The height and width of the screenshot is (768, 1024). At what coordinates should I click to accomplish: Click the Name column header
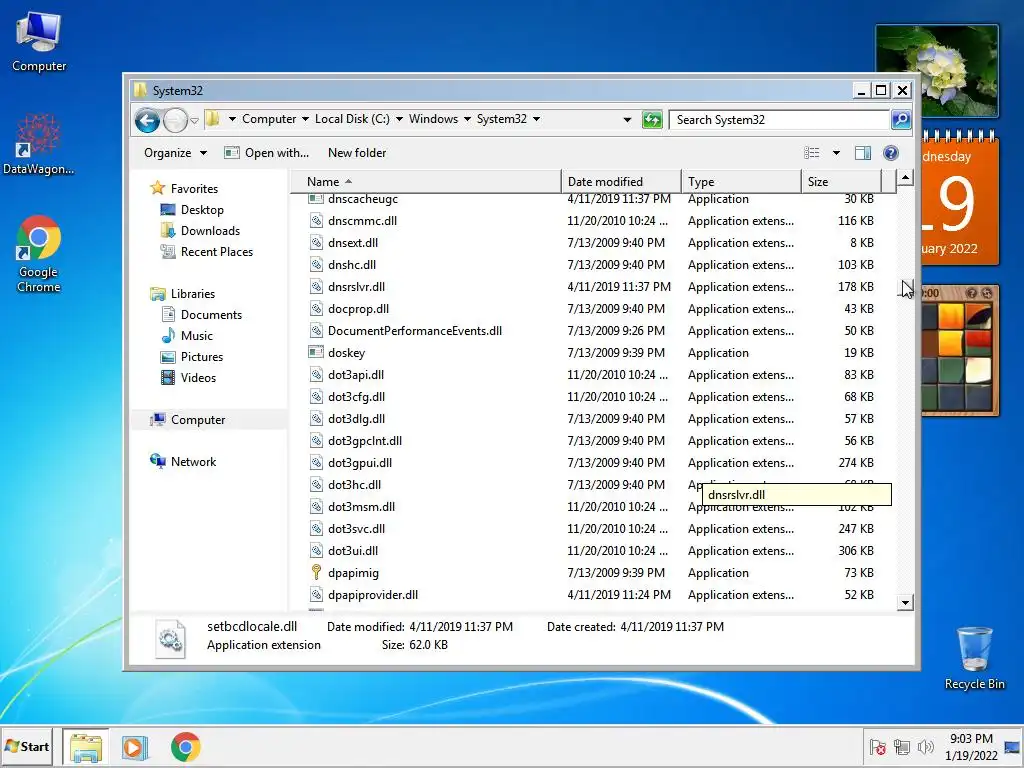[x=425, y=182]
